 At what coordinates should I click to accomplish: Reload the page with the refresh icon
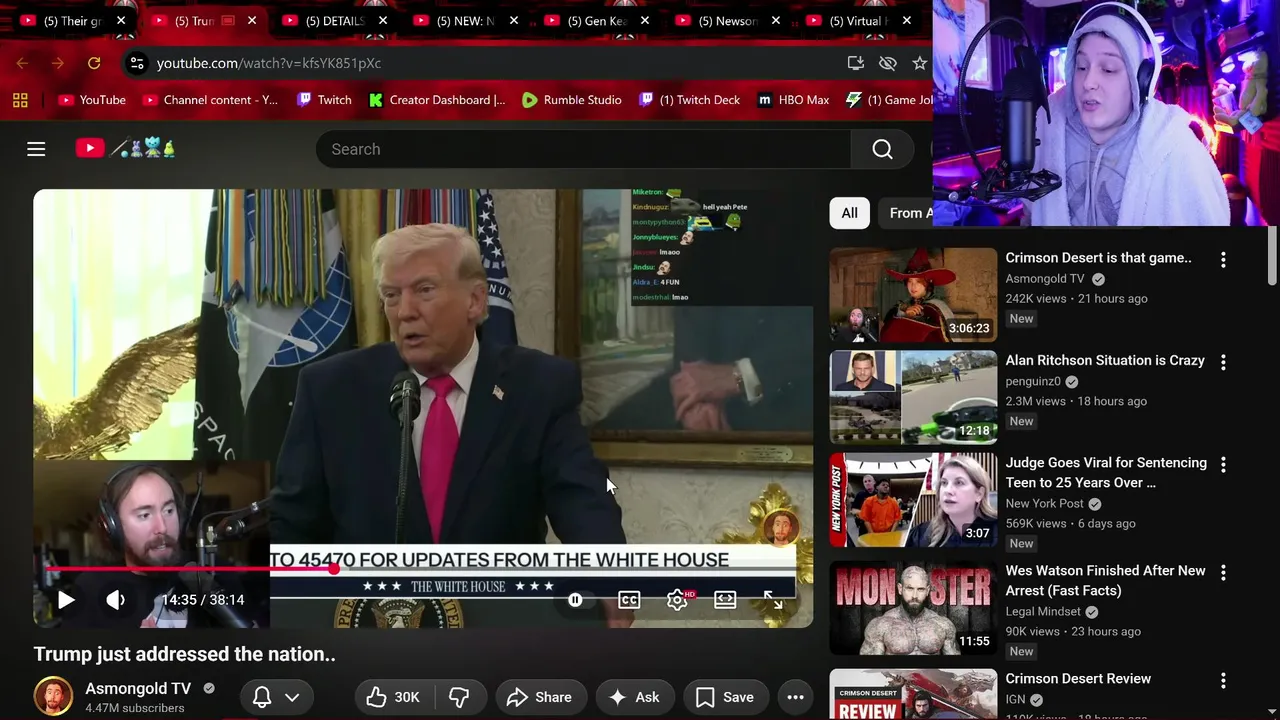(x=94, y=63)
